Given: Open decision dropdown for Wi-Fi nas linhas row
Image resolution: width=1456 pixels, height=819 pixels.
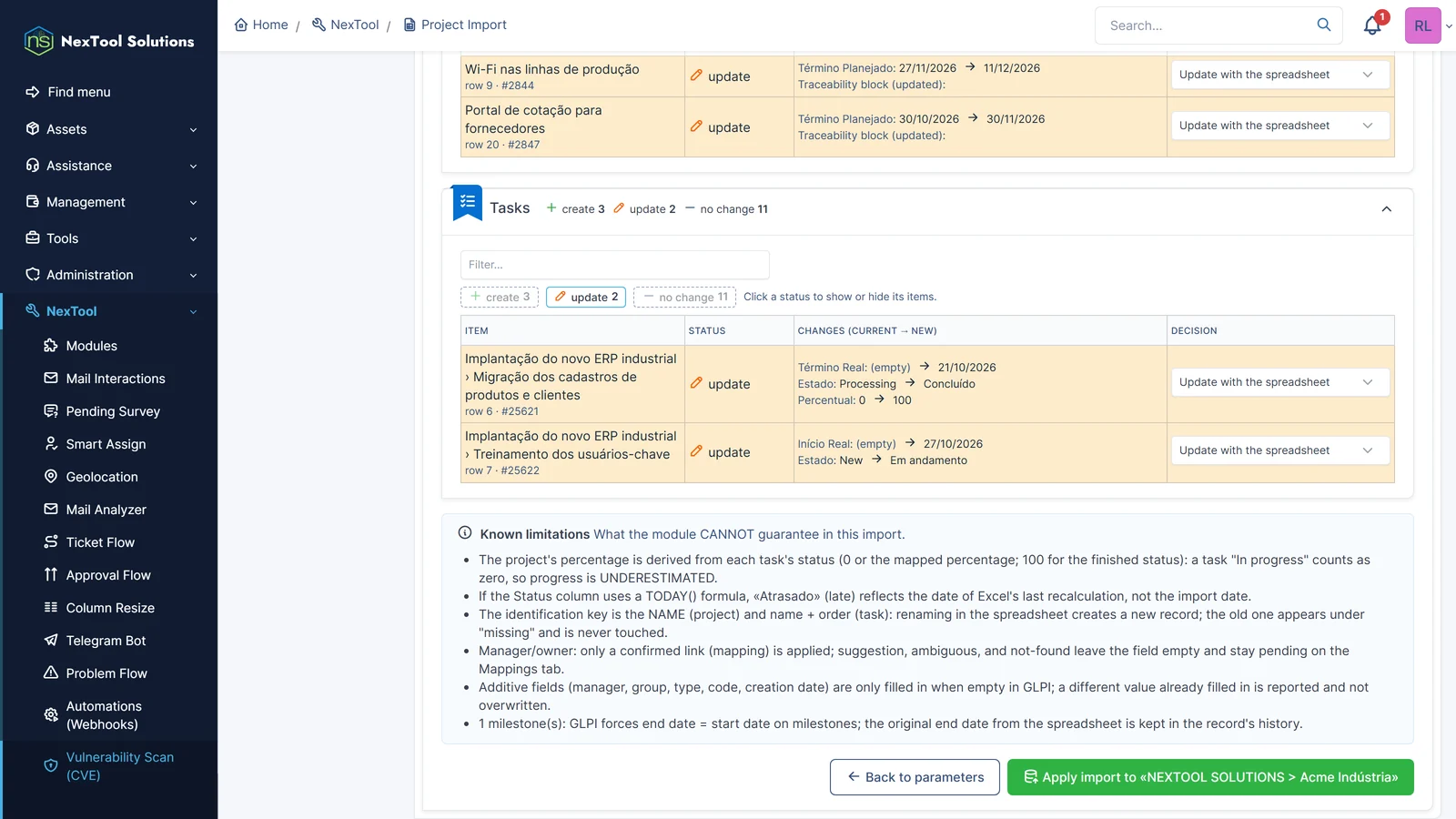Looking at the screenshot, I should pos(1280,75).
